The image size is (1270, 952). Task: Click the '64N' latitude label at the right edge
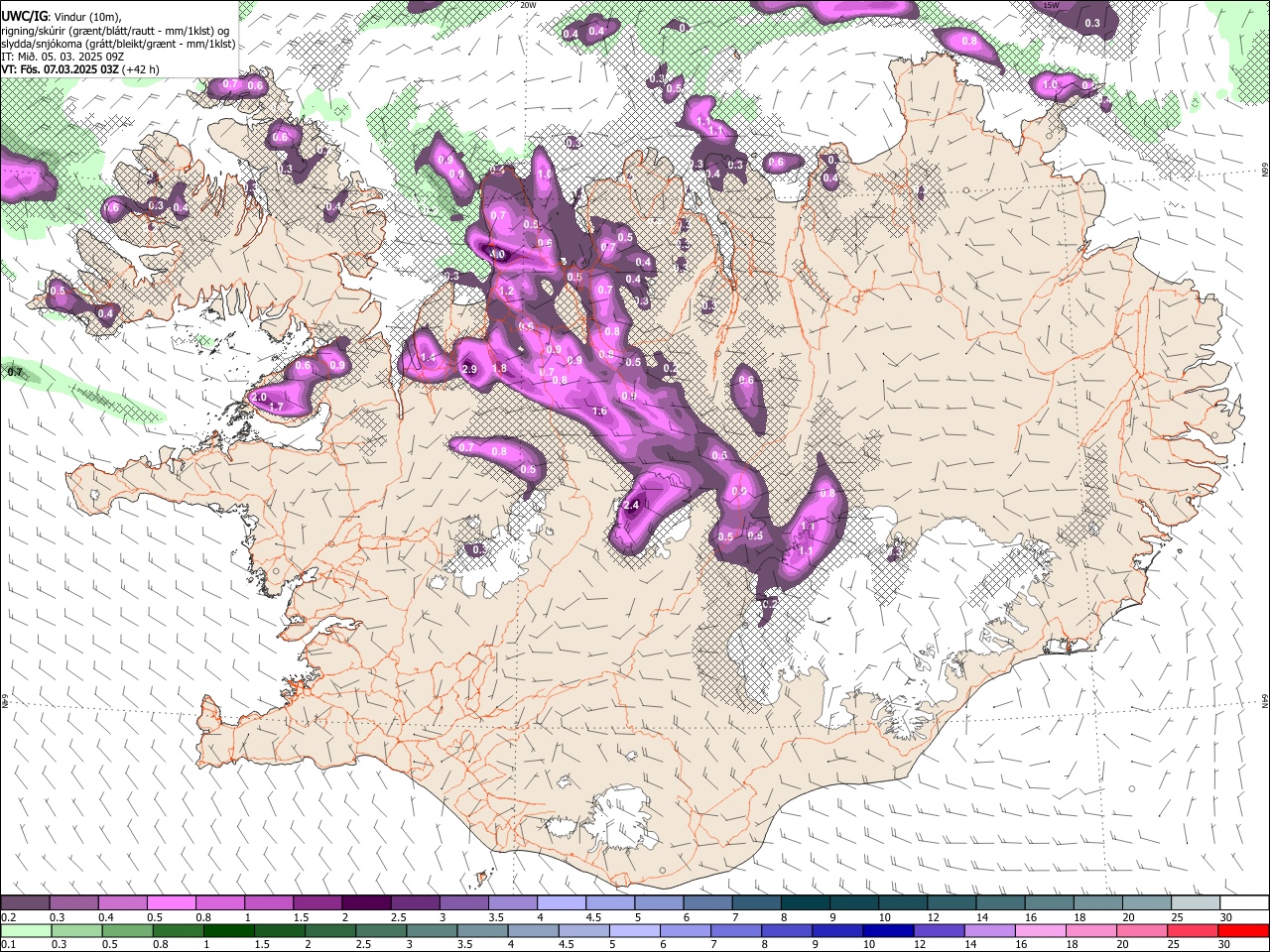pyautogui.click(x=1265, y=700)
